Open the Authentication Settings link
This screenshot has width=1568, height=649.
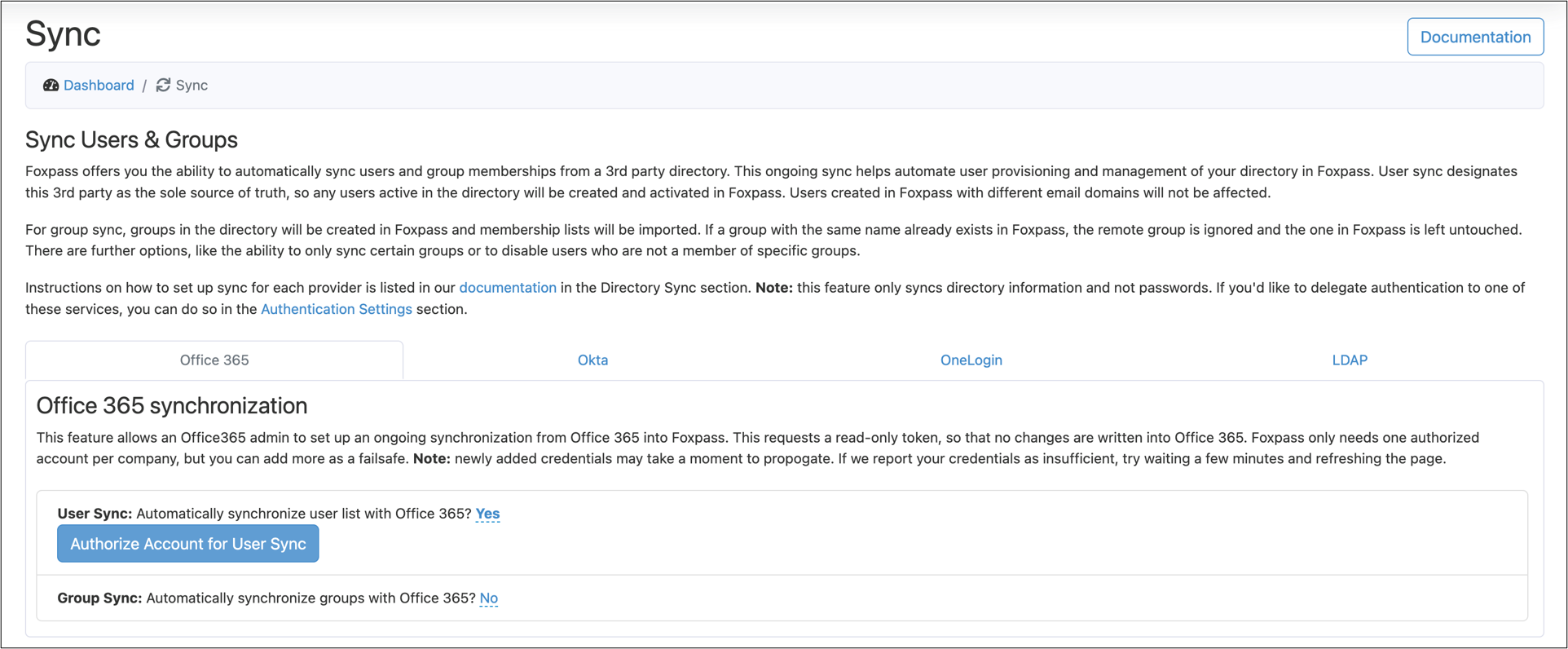click(337, 309)
